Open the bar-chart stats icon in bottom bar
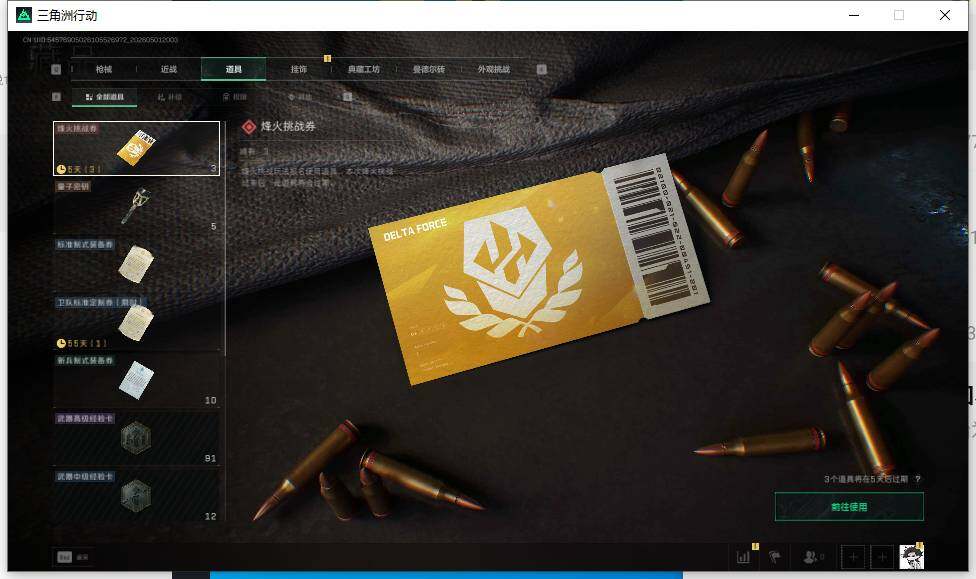 743,557
